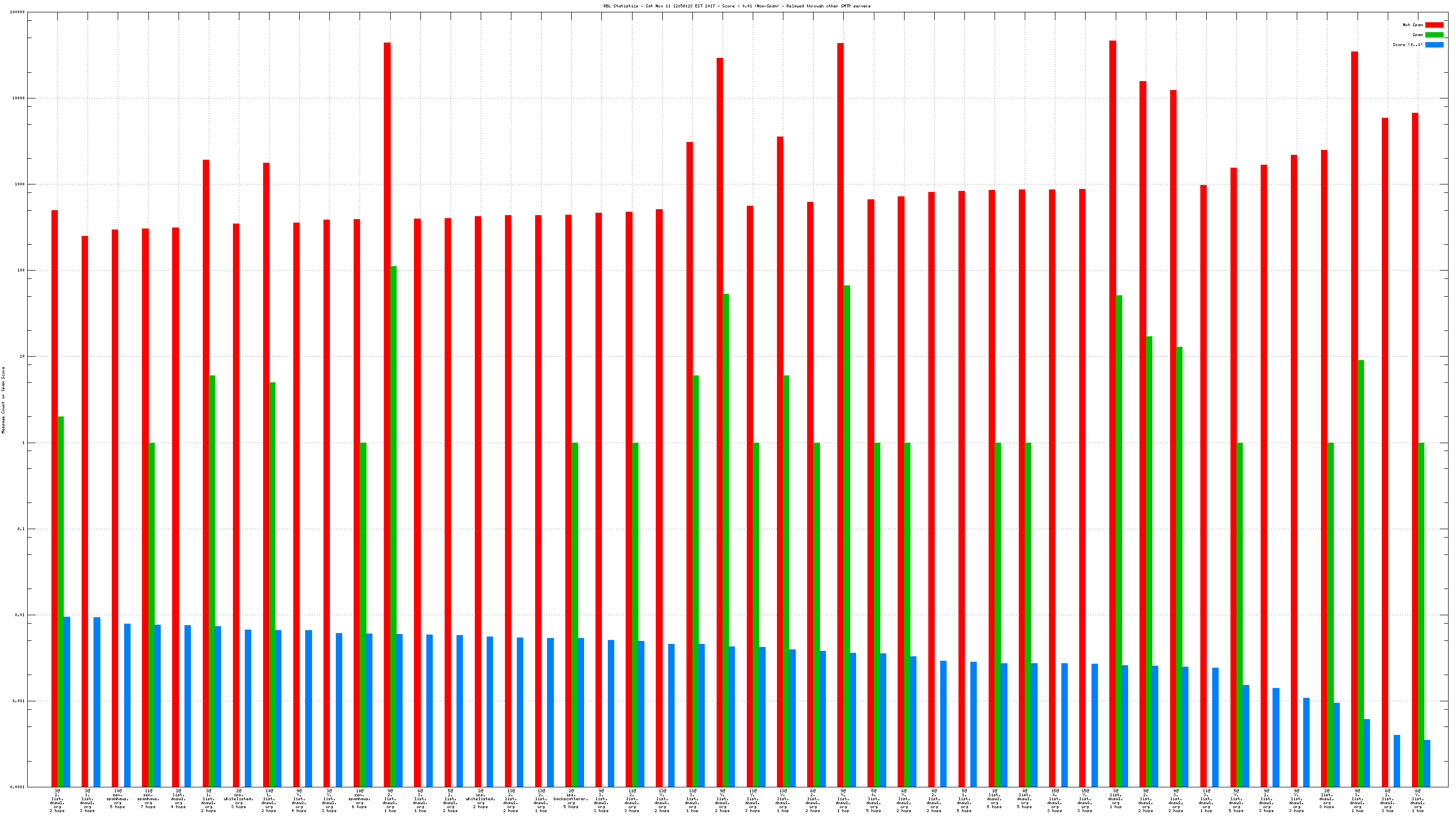This screenshot has height=819, width=1456.
Task: Select the 'Not Spam' legend label text
Action: pyautogui.click(x=1412, y=25)
